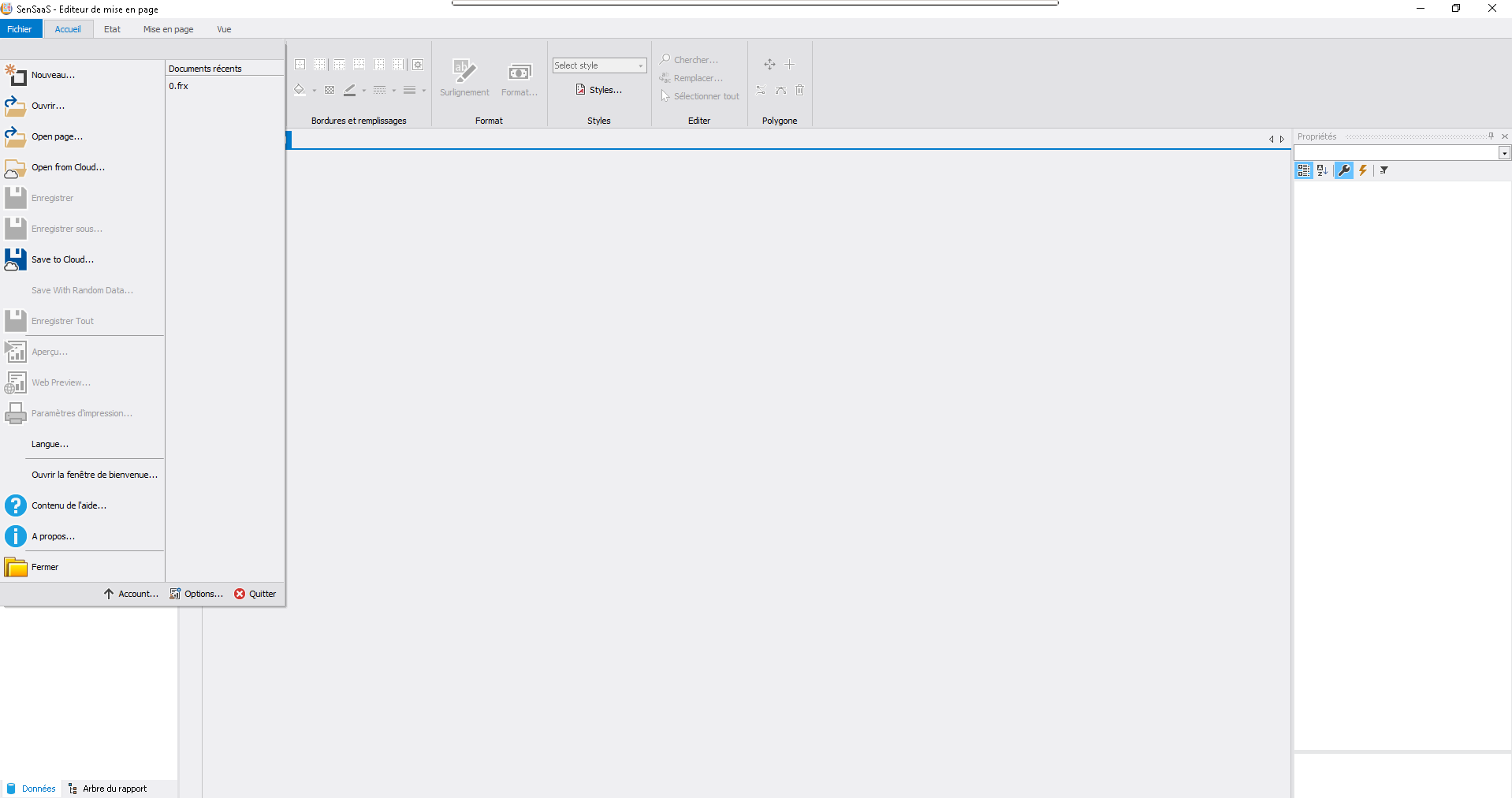1512x798 pixels.
Task: Open the Save to Cloud option
Action: [x=62, y=259]
